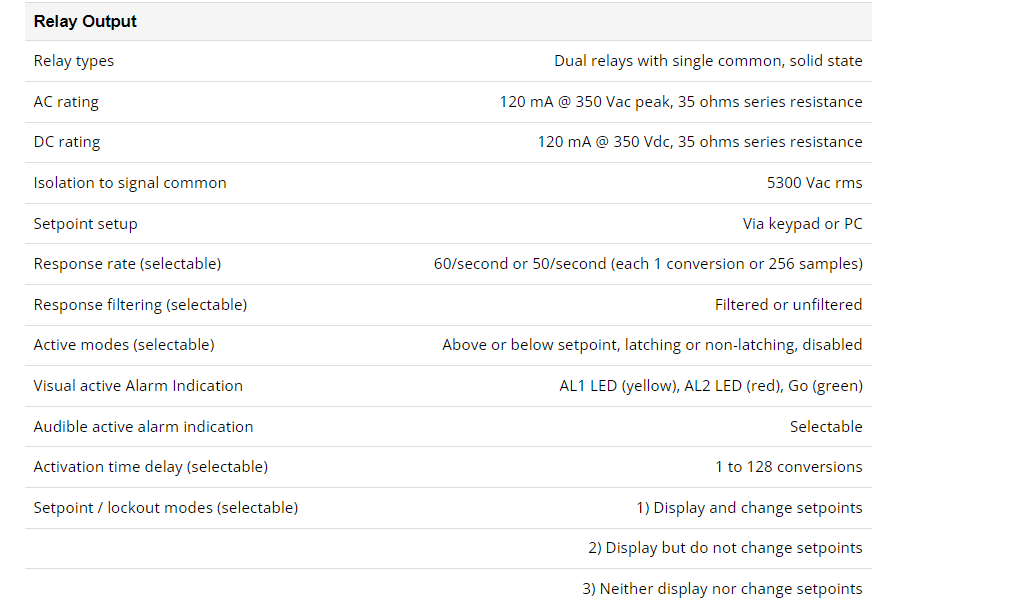
Task: Click Activation time delay (selectable) label
Action: 151,467
